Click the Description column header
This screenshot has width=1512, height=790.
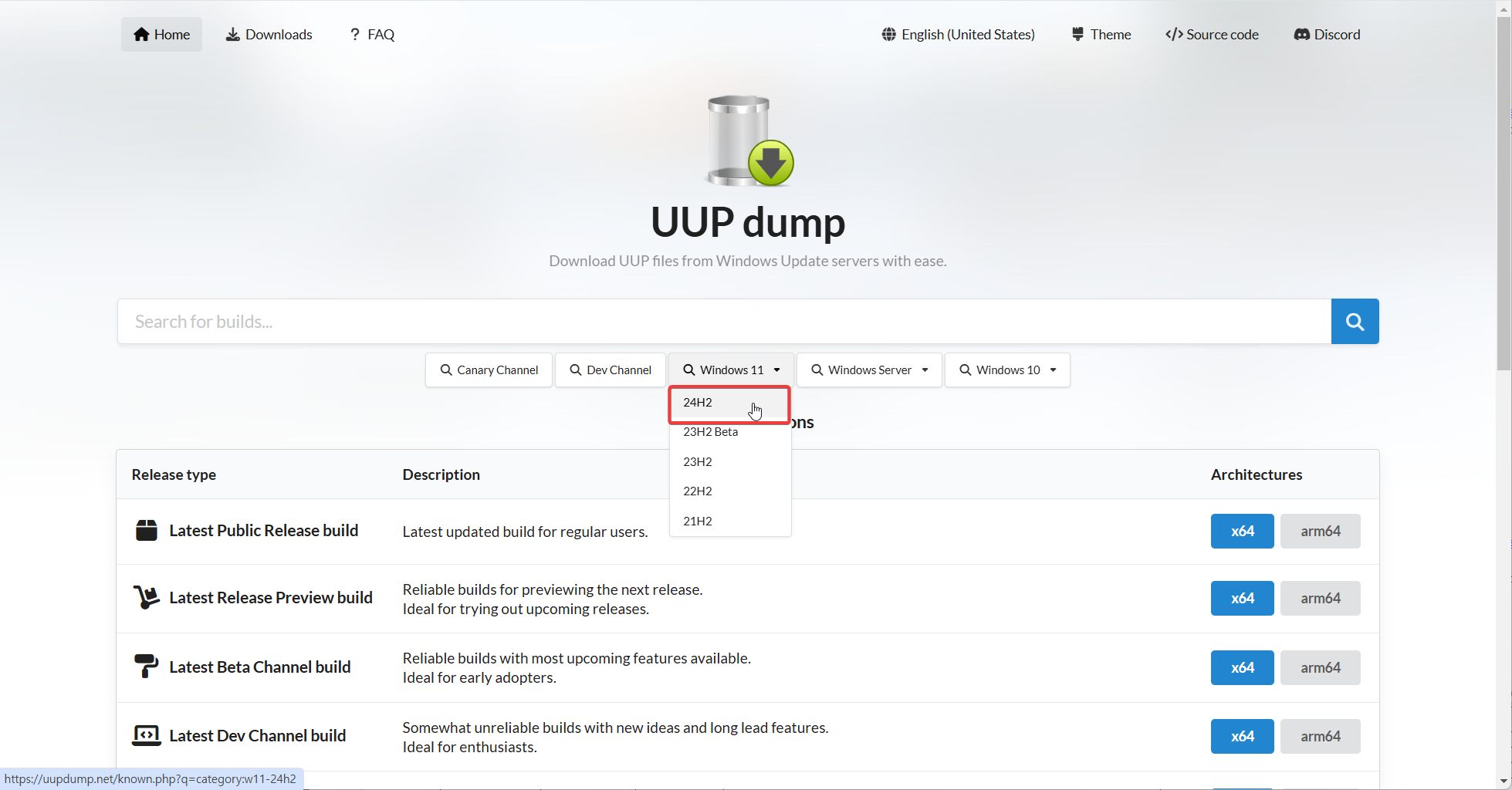point(441,474)
